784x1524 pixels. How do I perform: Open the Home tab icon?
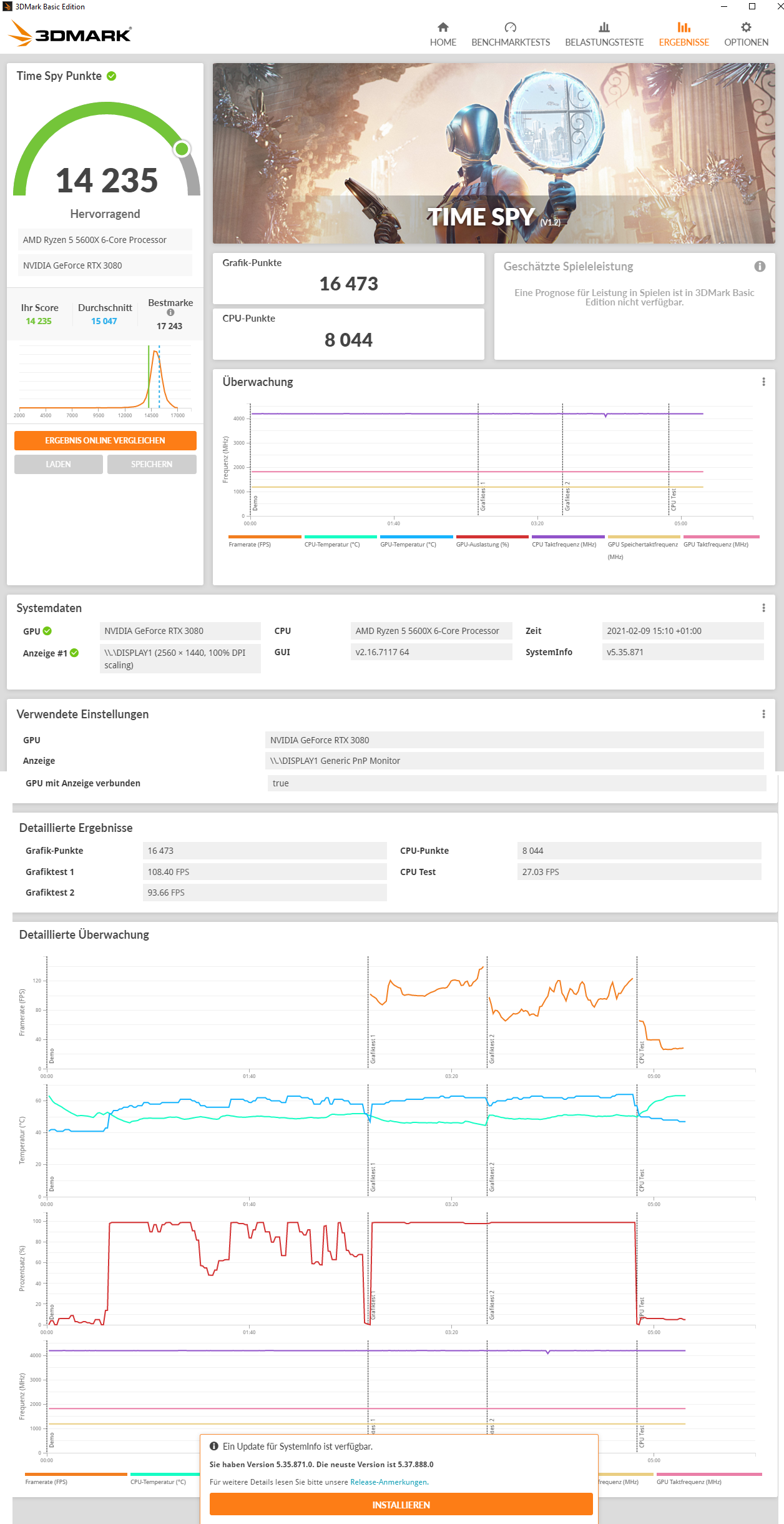tap(443, 27)
